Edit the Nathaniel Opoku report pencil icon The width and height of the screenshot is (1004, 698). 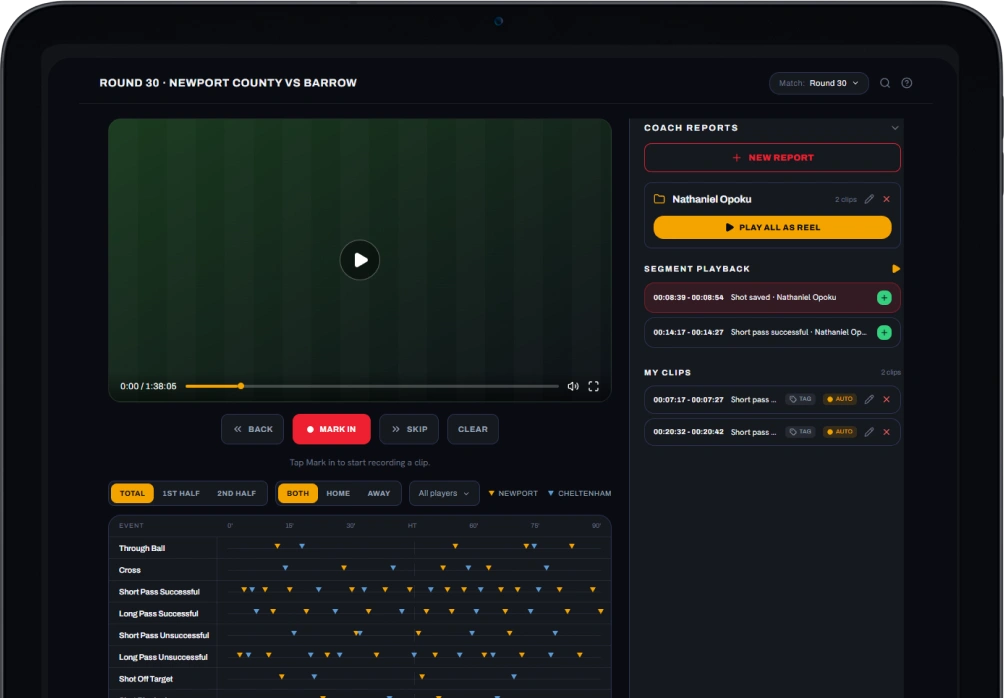[869, 199]
